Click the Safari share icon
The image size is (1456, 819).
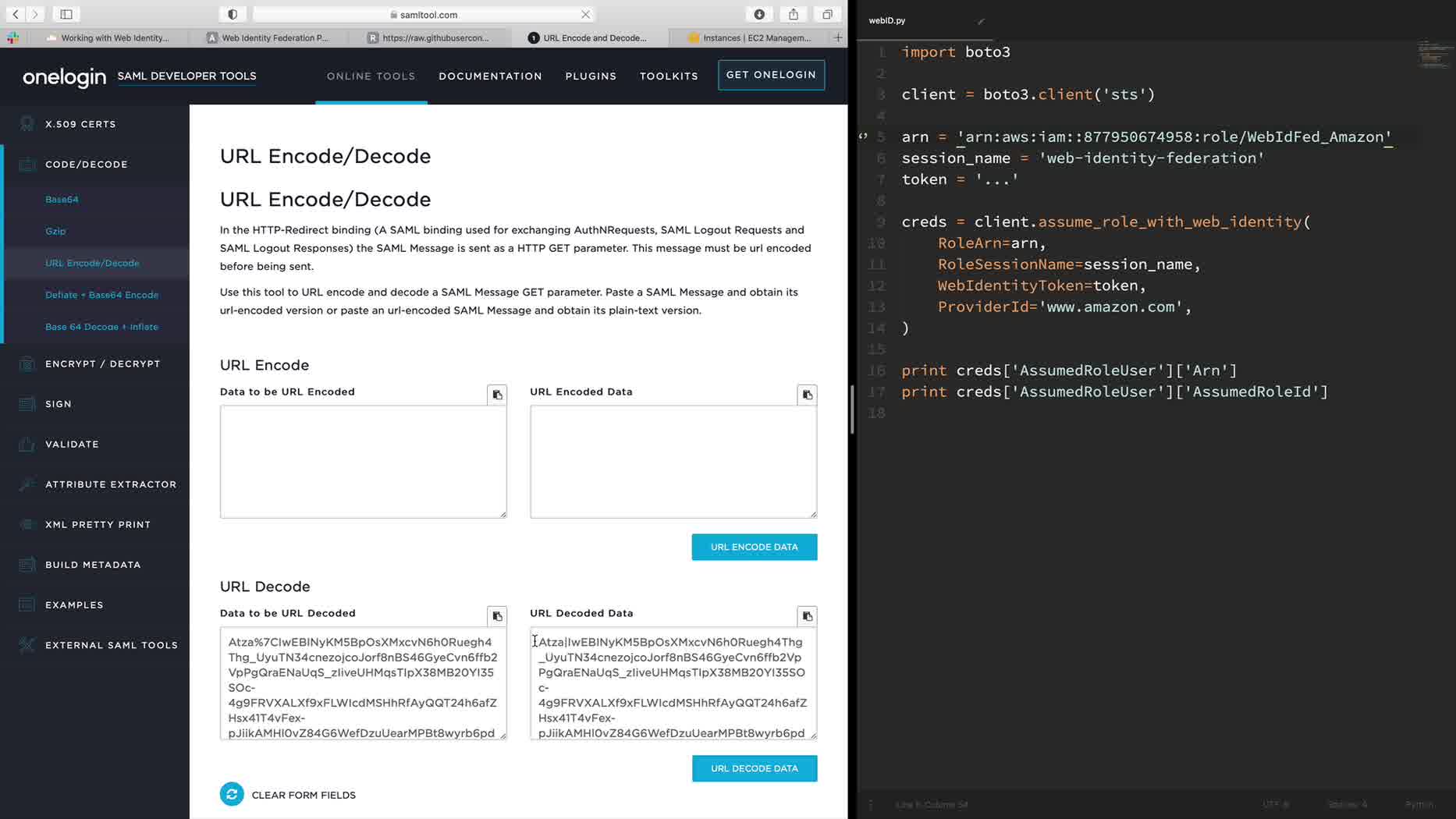pos(793,14)
